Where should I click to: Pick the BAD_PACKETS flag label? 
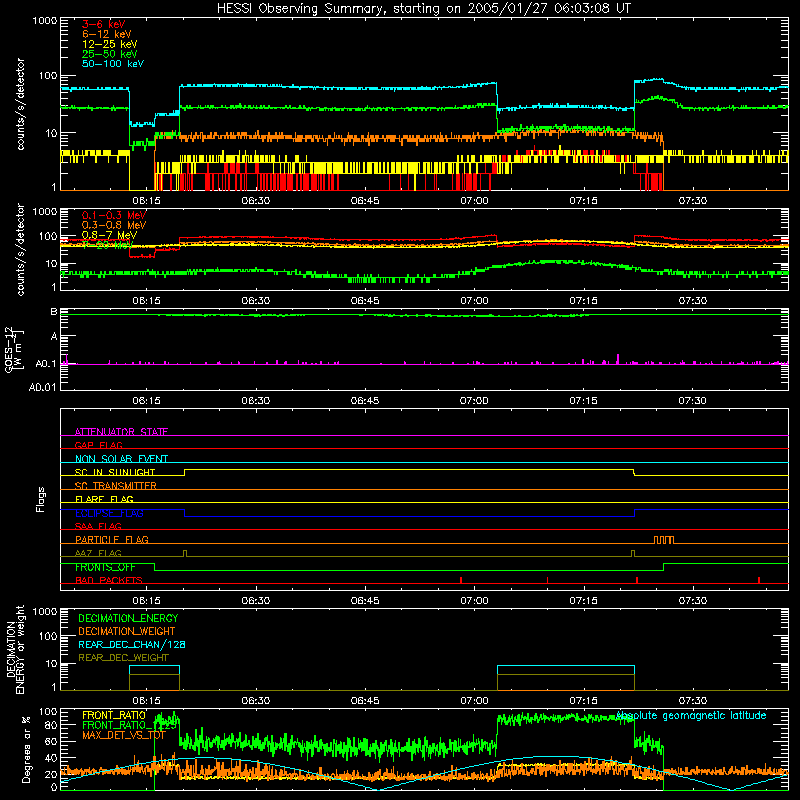coord(109,580)
